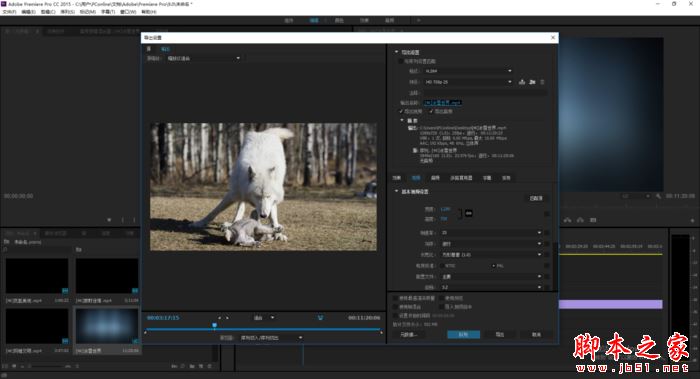The image size is (700, 379).
Task: Toggle the width-height constrain link icon
Action: point(468,213)
